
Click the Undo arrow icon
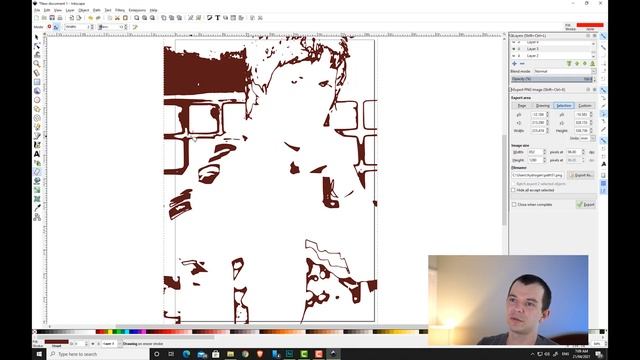[91, 18]
